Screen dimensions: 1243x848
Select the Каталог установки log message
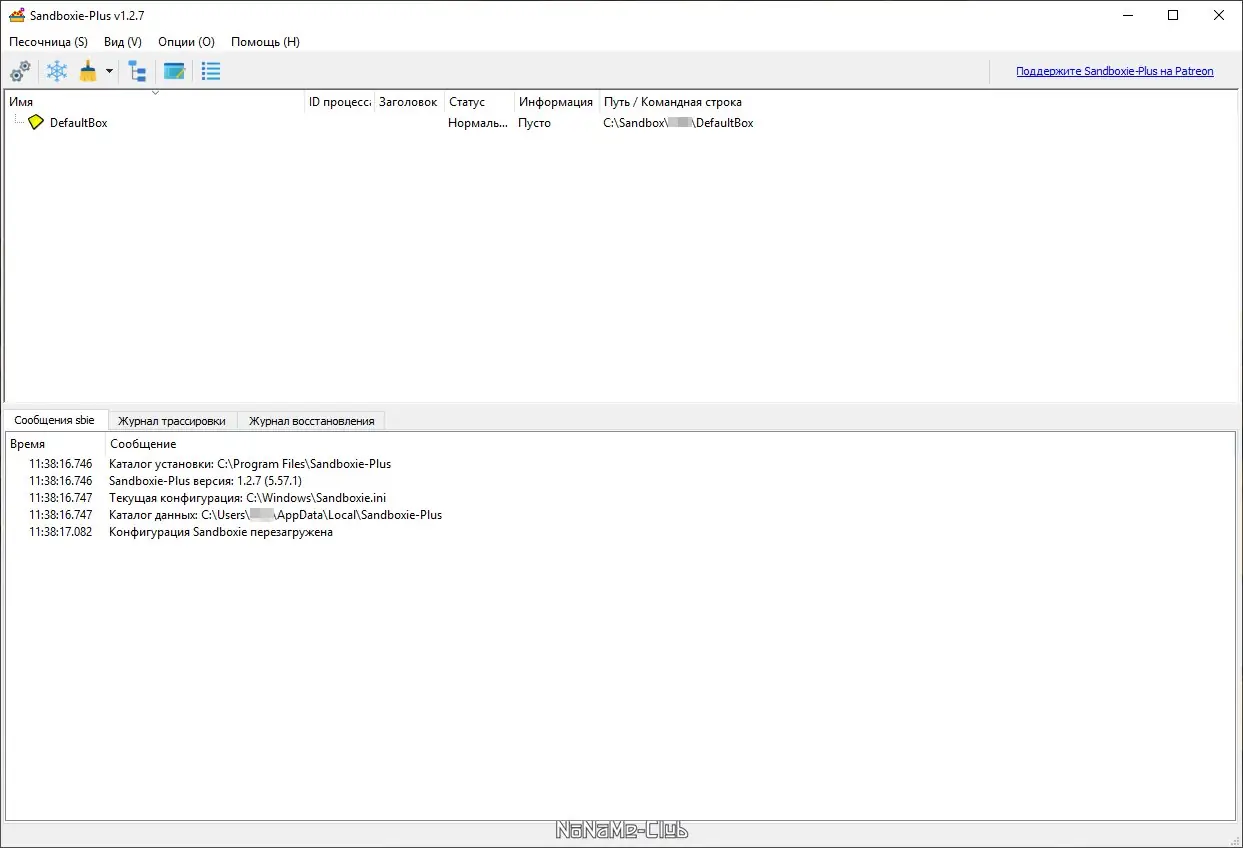coord(250,464)
